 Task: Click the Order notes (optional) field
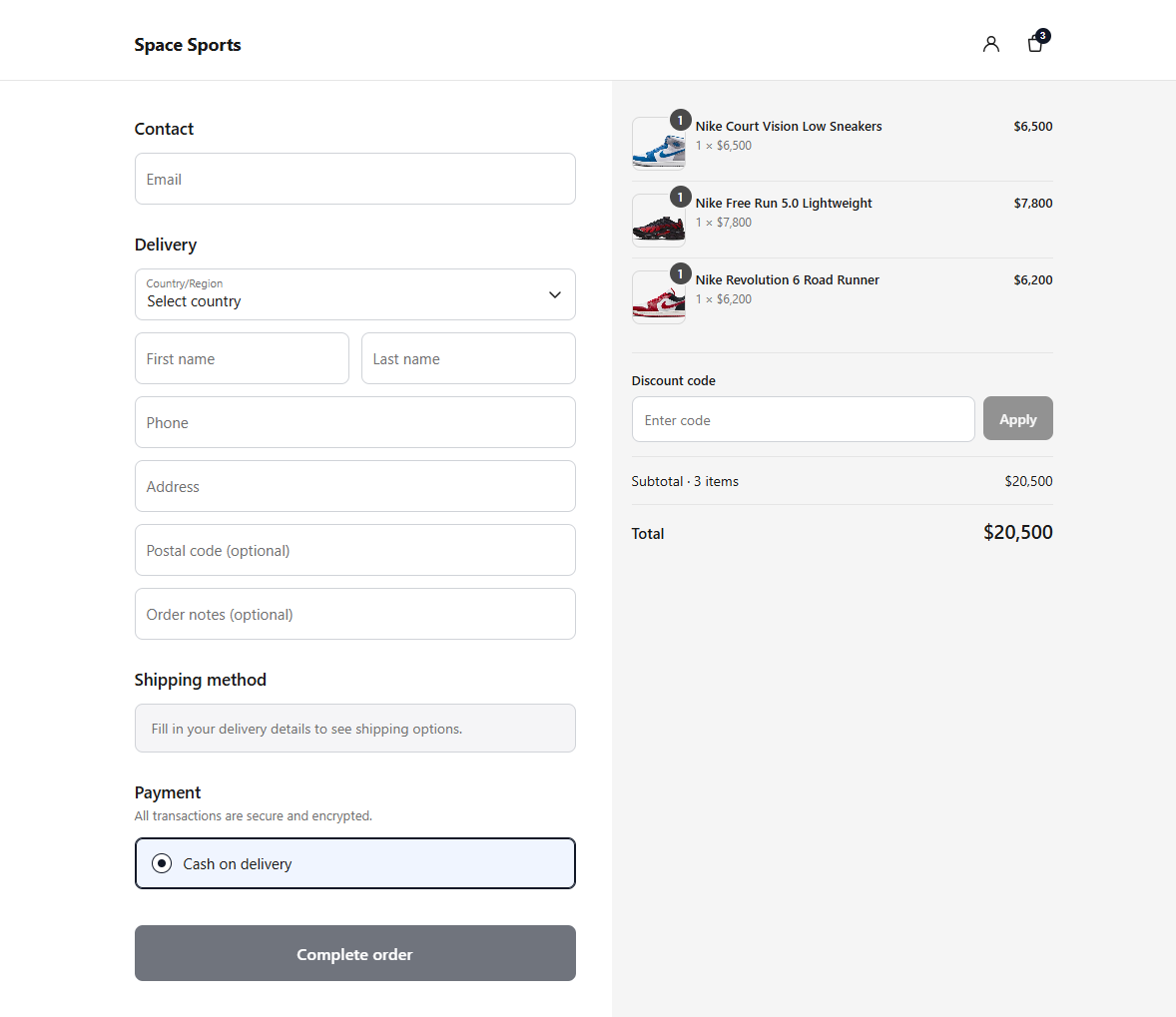[354, 614]
